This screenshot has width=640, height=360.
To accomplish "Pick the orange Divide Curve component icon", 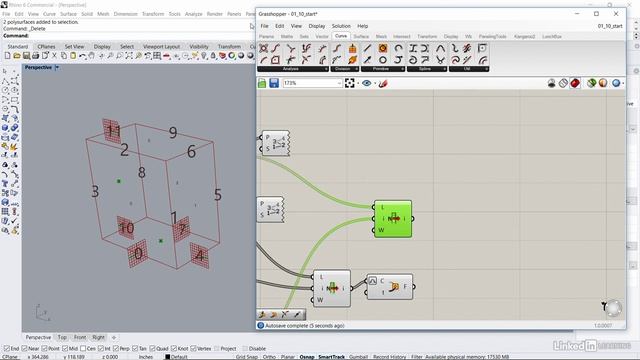I will click(x=352, y=48).
